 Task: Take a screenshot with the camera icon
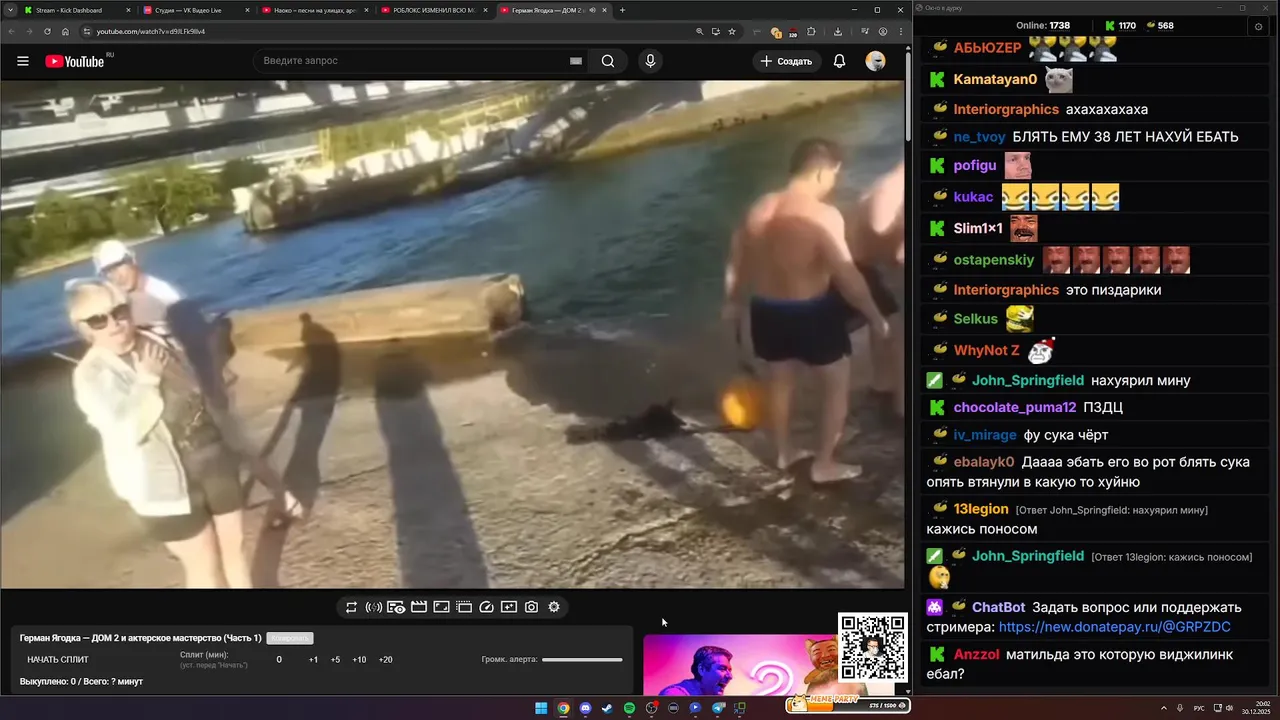[x=531, y=607]
